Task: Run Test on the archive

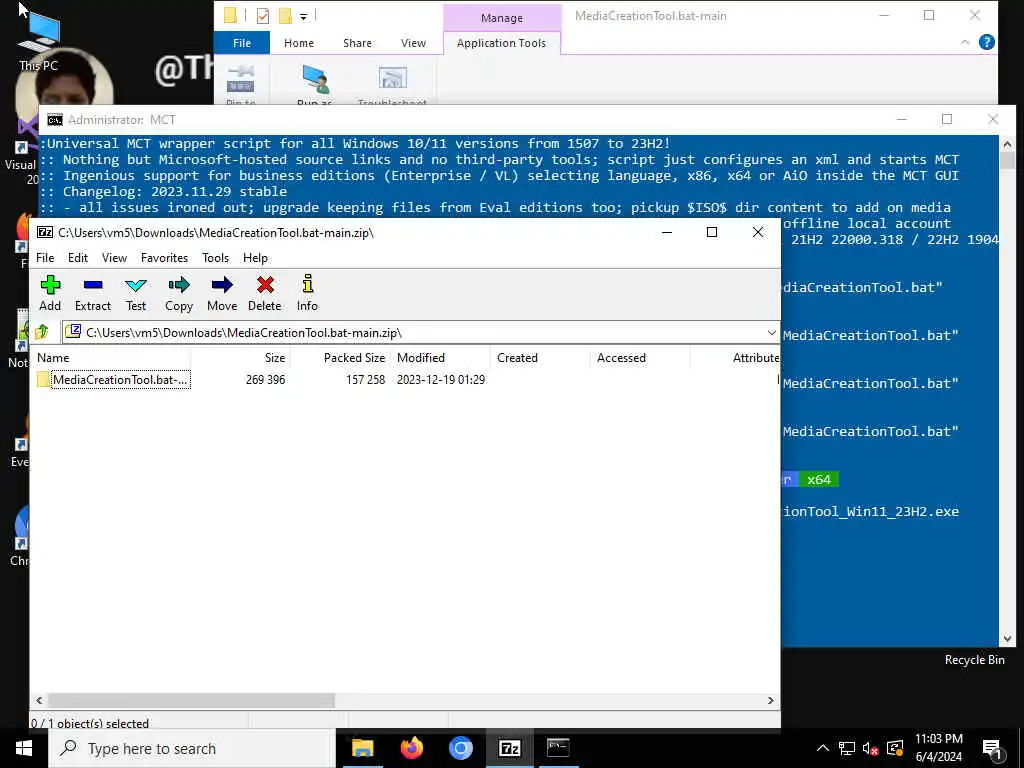Action: (136, 293)
